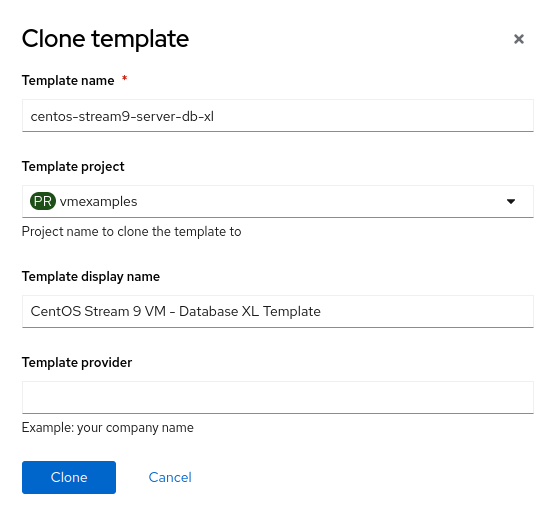556x517 pixels.
Task: Click the 'Project name to clone' helper text
Action: click(132, 232)
